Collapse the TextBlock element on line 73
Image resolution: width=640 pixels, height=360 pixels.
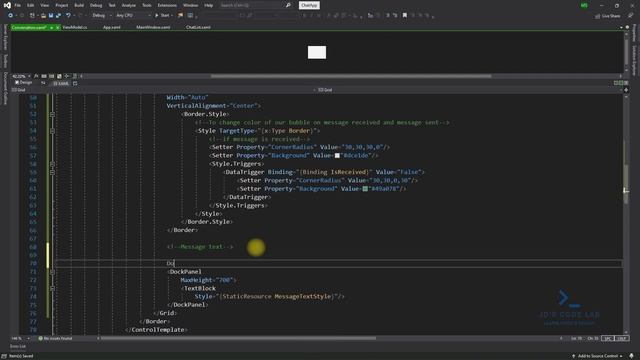click(52, 288)
